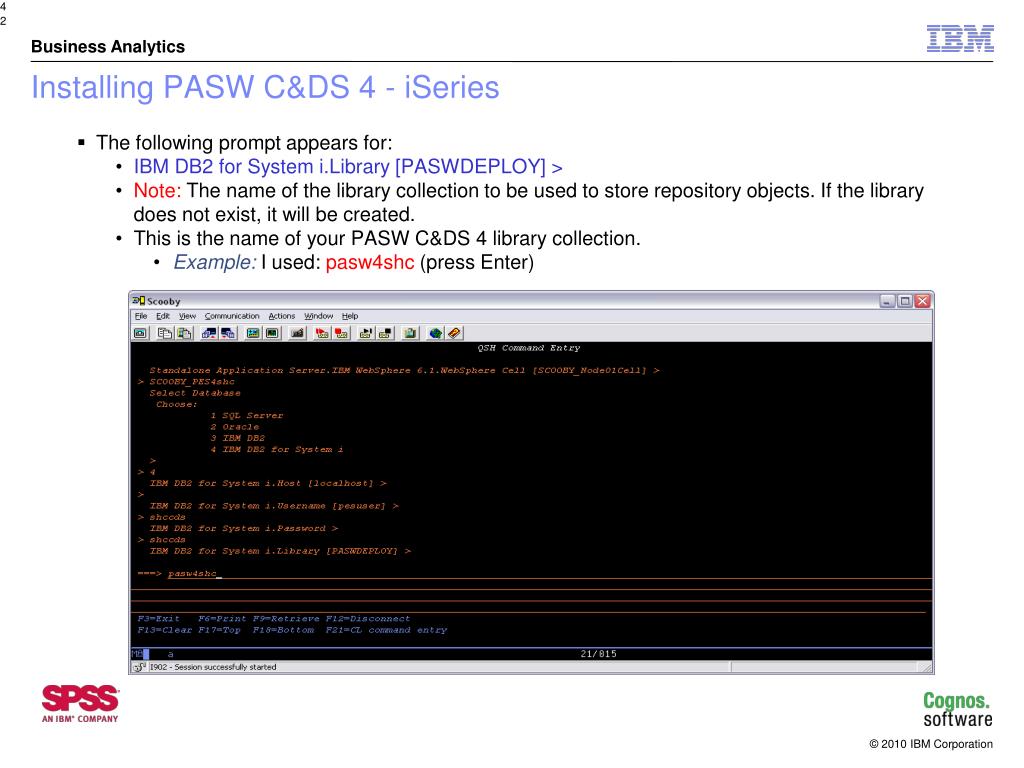Screen dimensions: 1024x768
Task: Click the Send File to Host icon
Action: 208,334
